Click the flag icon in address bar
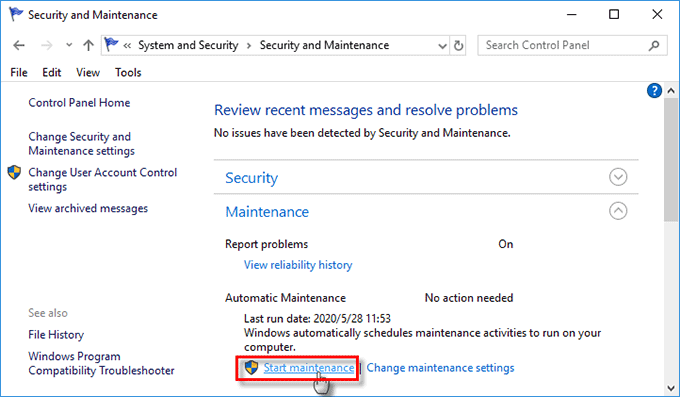Screen dimensions: 680x397 pyautogui.click(x=111, y=45)
